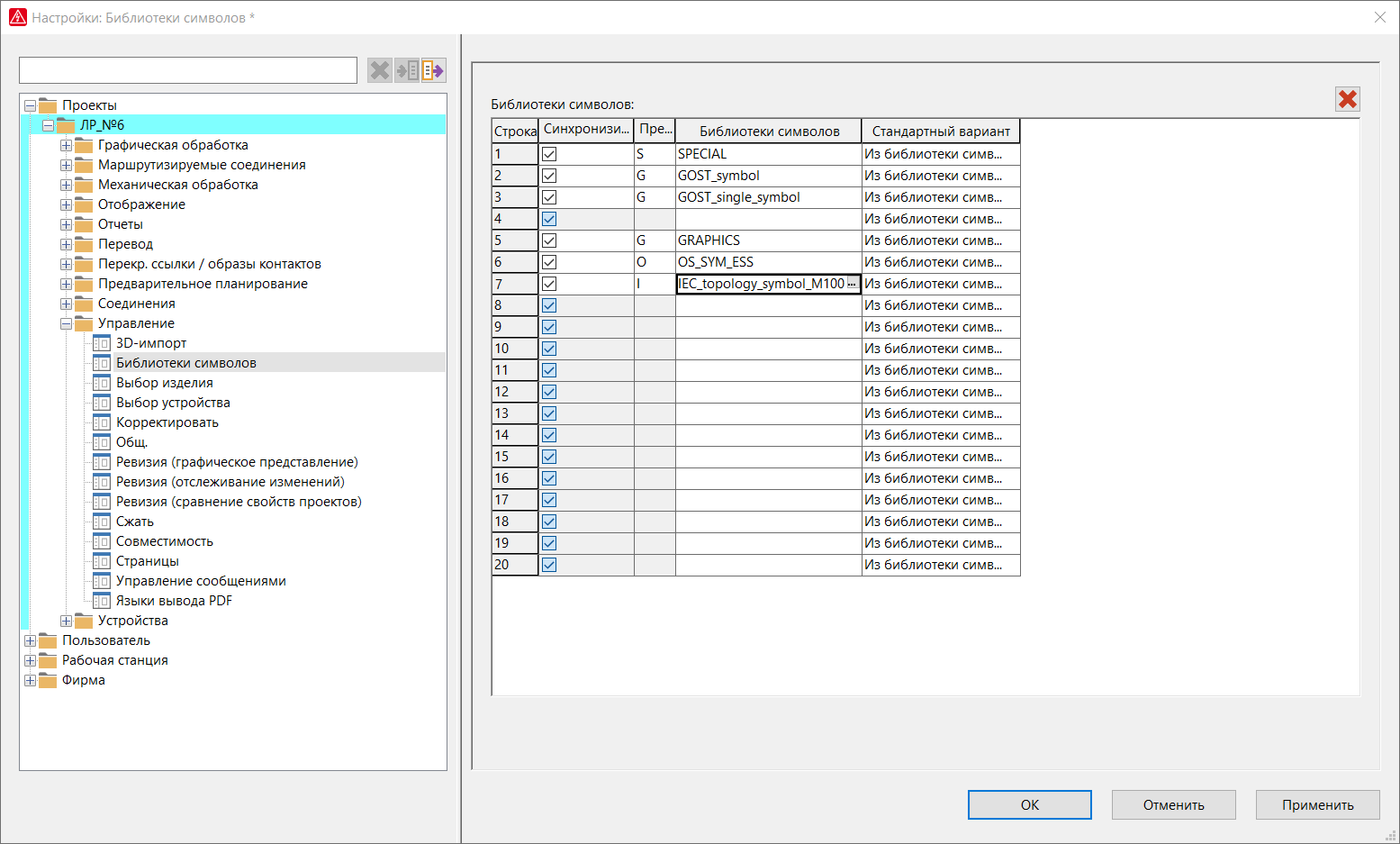Click the export settings icon with purple arrow

click(433, 70)
